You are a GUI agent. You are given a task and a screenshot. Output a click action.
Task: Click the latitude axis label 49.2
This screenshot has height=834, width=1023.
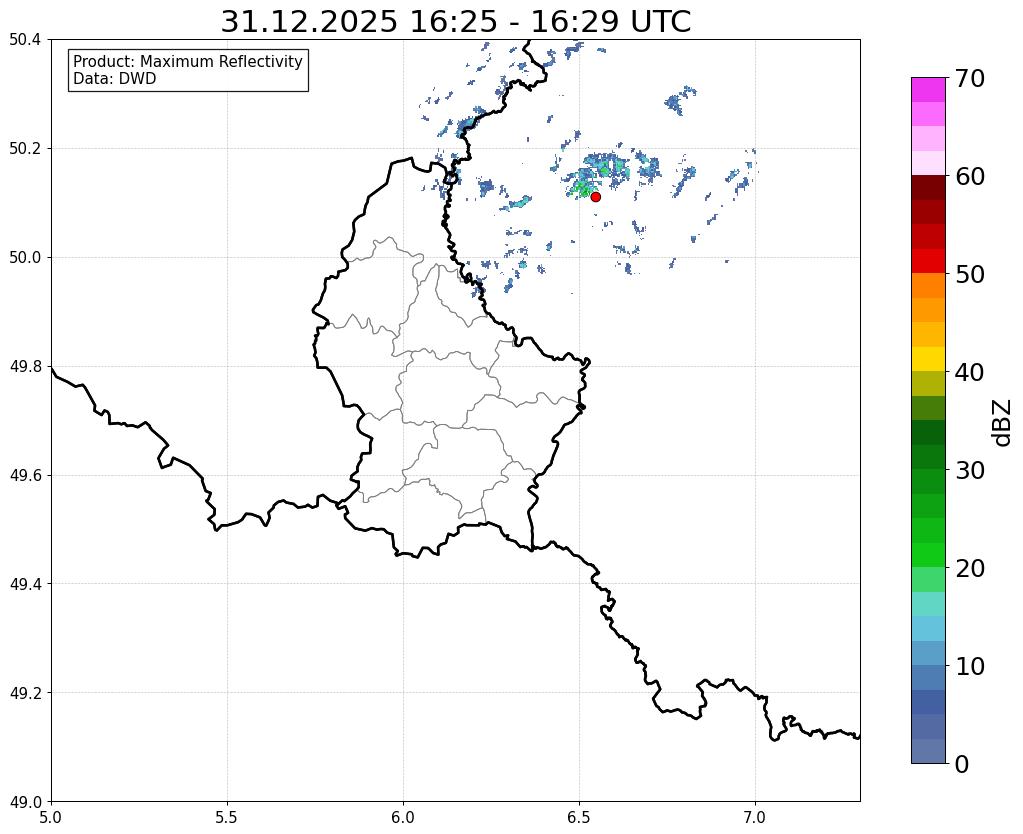(x=25, y=693)
